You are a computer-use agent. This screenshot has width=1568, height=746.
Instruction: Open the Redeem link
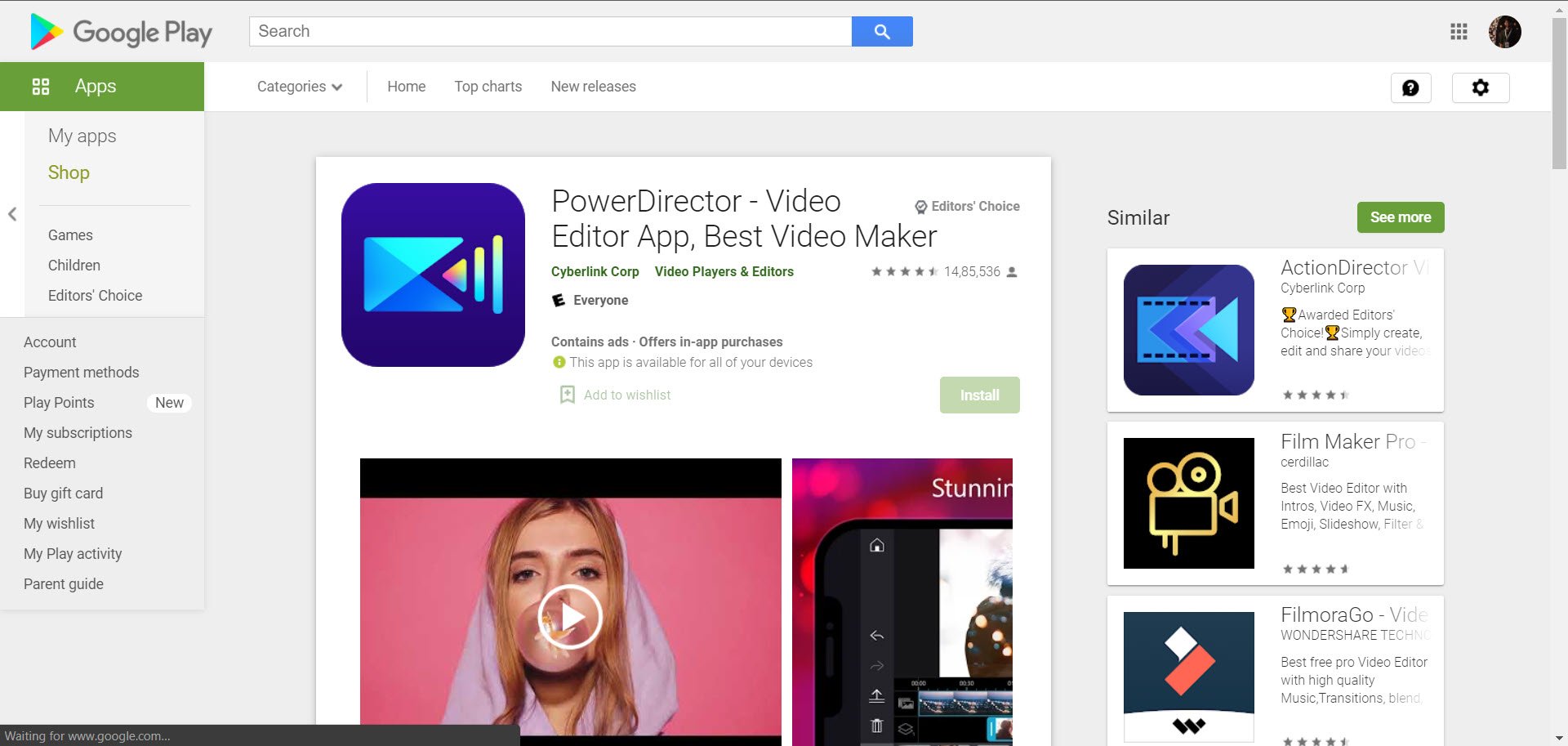pyautogui.click(x=49, y=463)
